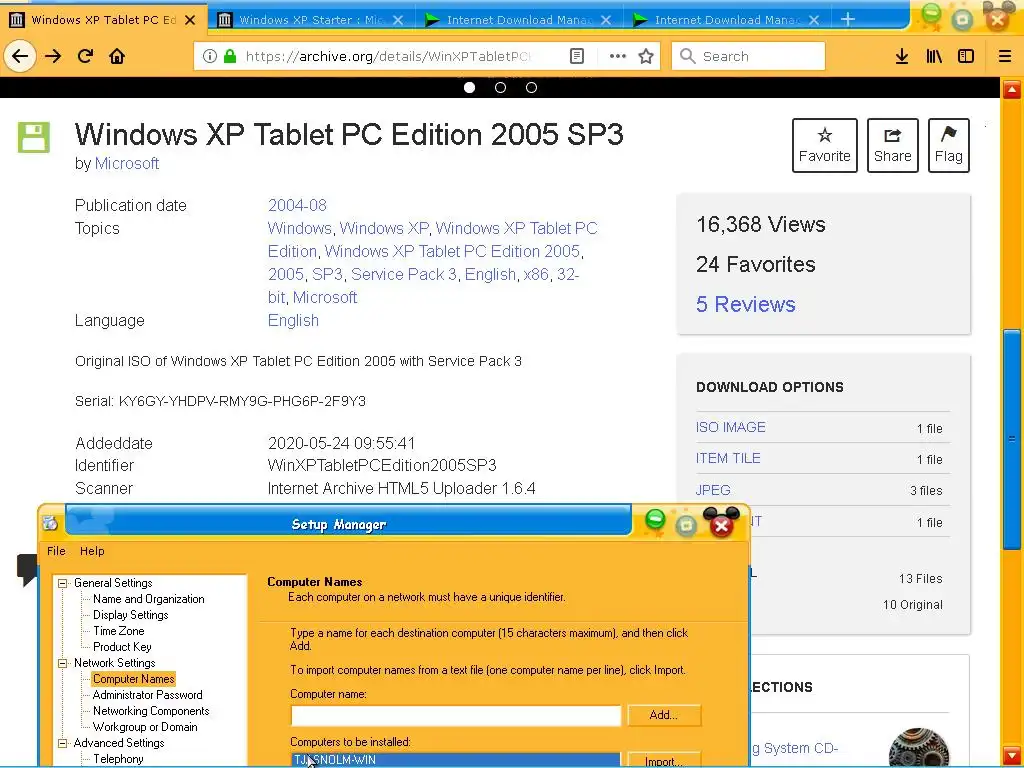Select Networking Components tree item
This screenshot has height=768, width=1024.
(151, 711)
